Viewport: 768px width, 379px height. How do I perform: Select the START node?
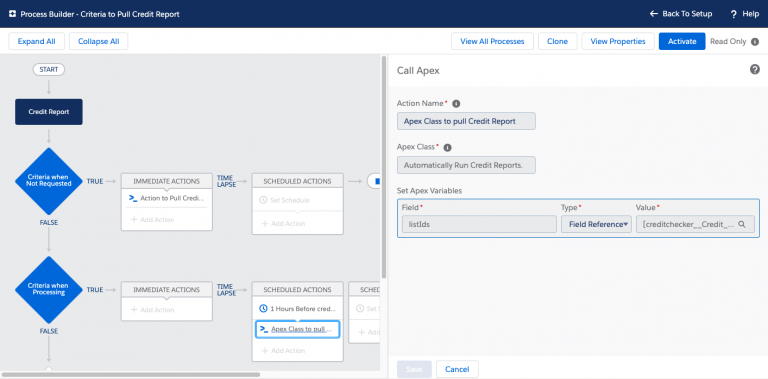pyautogui.click(x=48, y=70)
